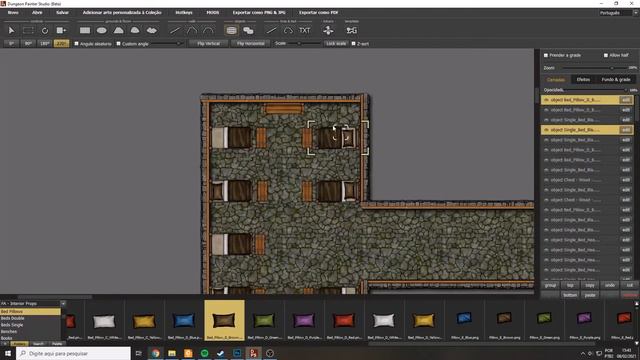Set rotation angle to 90°
This screenshot has height=360, width=640.
coord(28,44)
